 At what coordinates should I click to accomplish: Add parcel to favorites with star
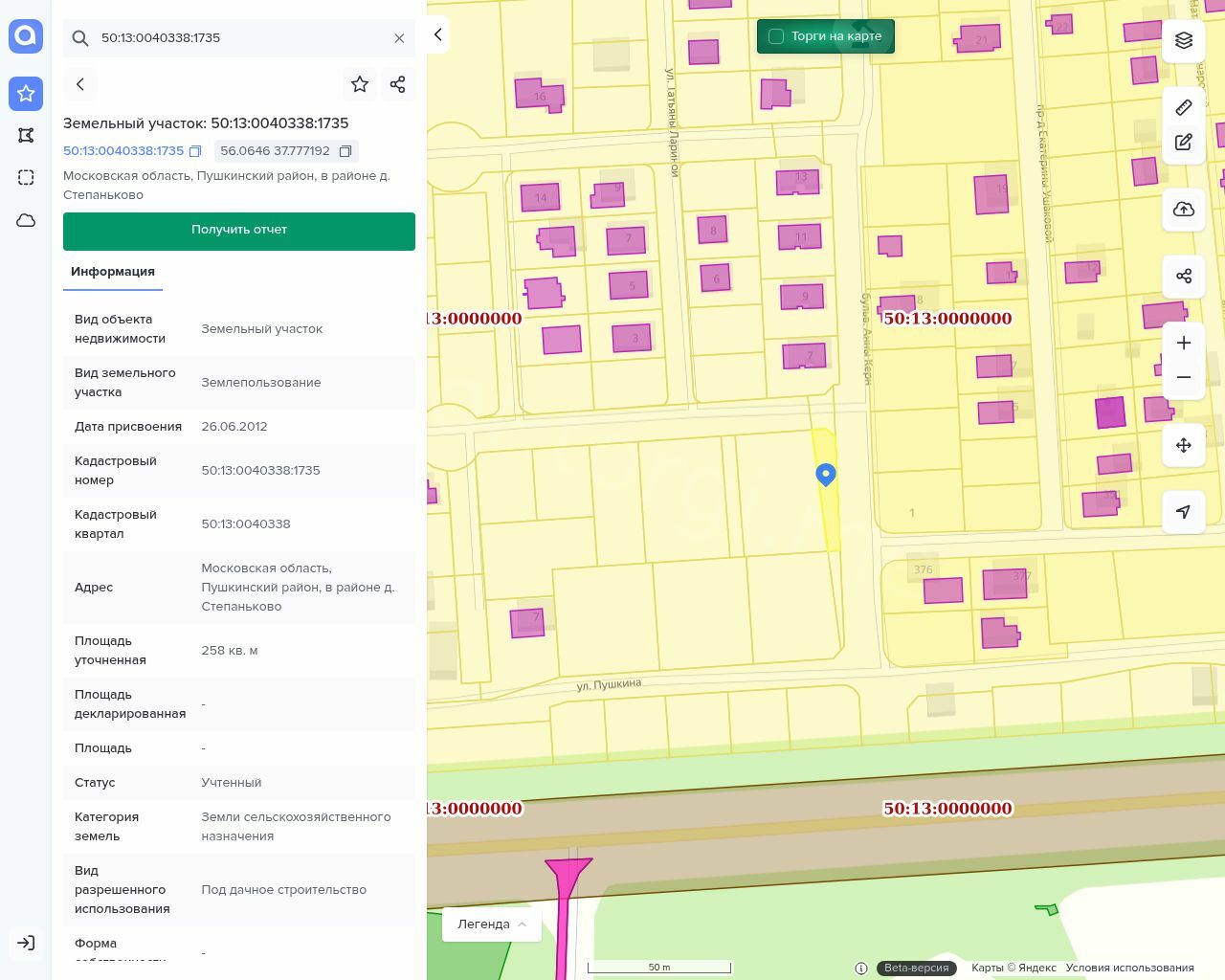pyautogui.click(x=360, y=84)
